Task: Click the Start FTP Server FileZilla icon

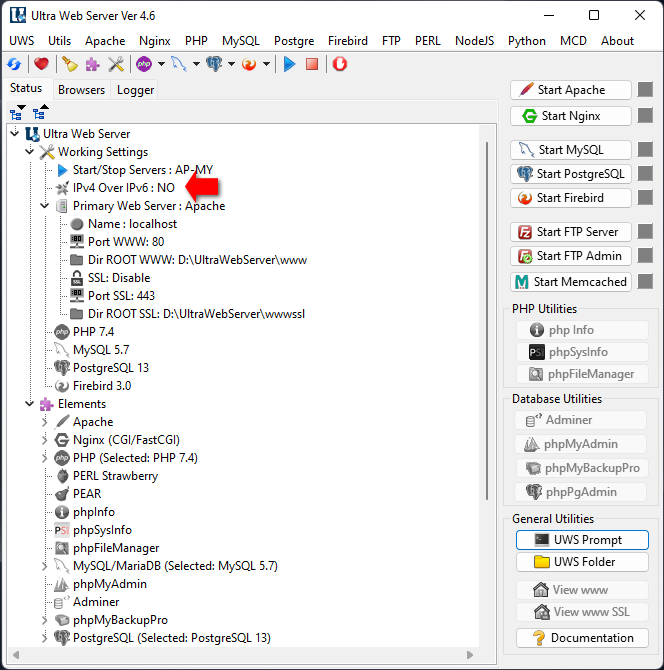Action: click(x=525, y=232)
